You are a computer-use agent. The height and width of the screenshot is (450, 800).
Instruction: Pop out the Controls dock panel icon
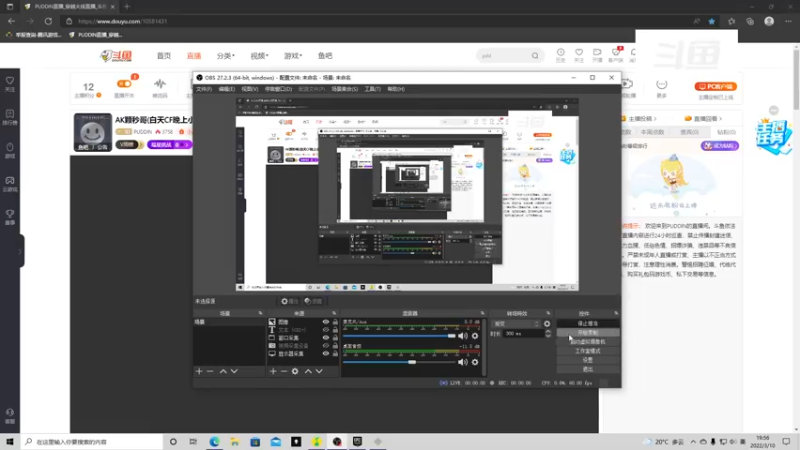[616, 313]
